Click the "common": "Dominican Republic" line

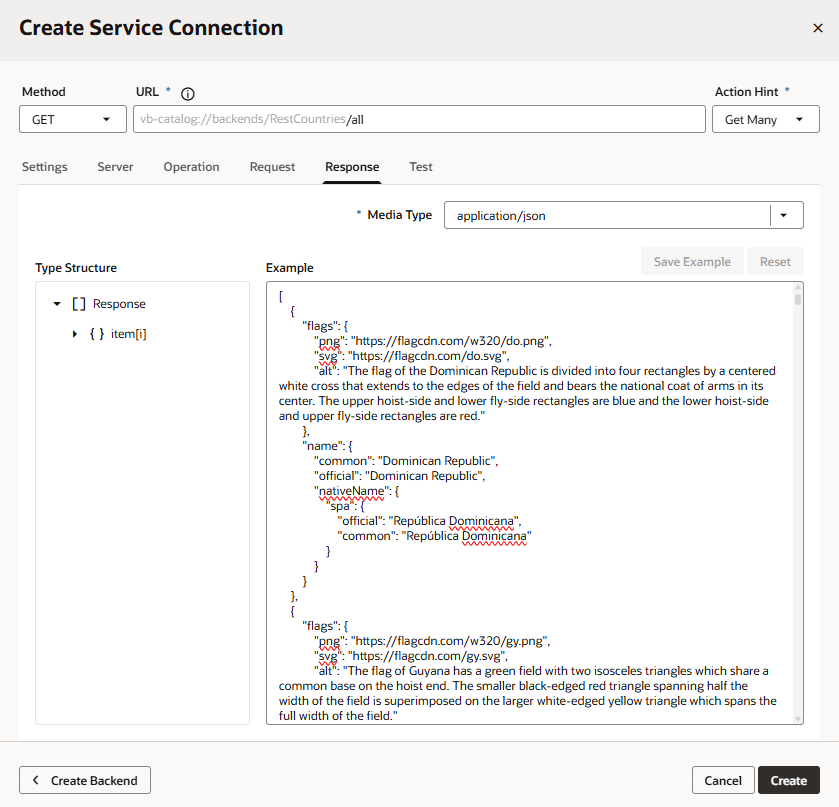[406, 461]
